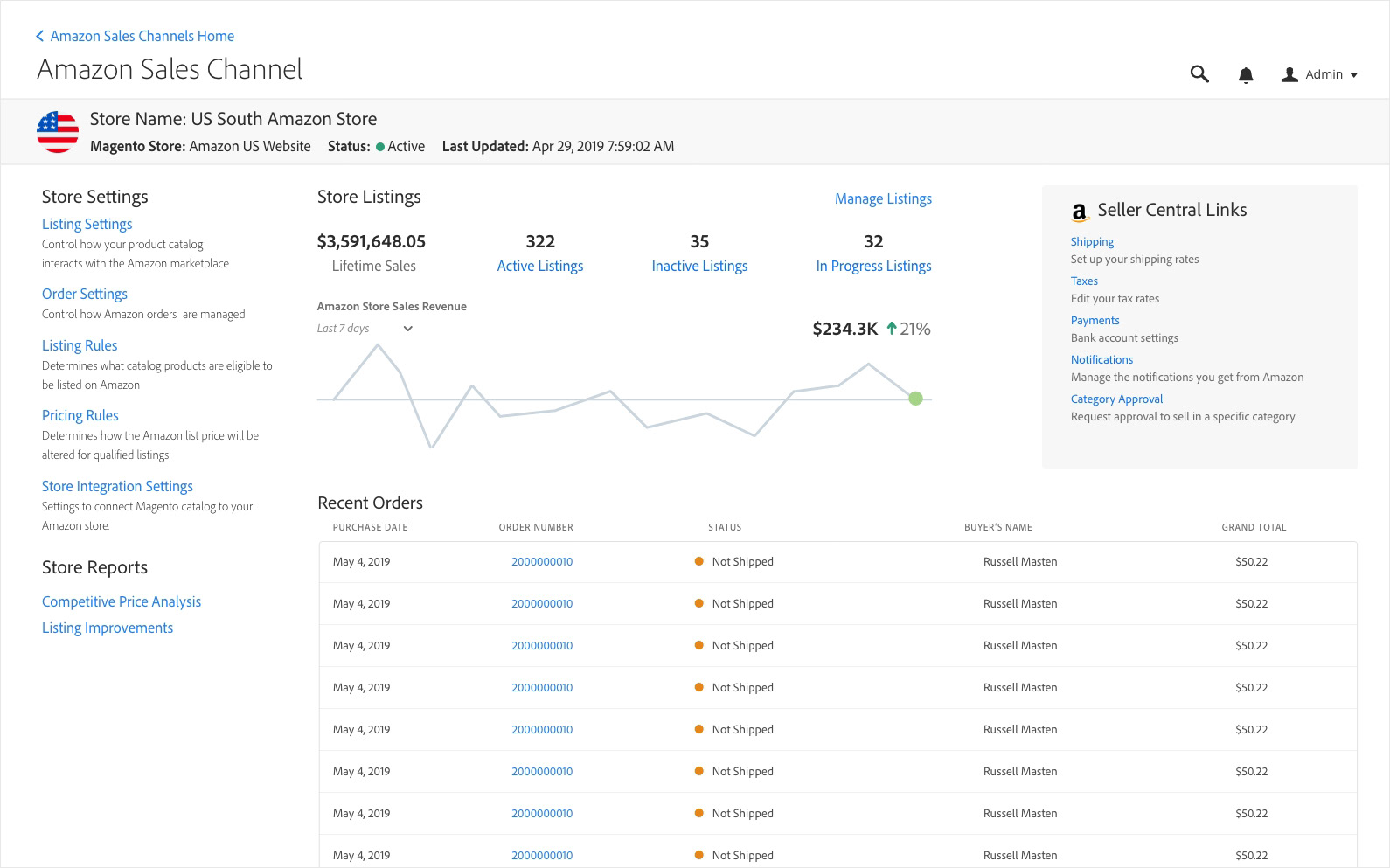Click the green Active status dot

coord(380,147)
